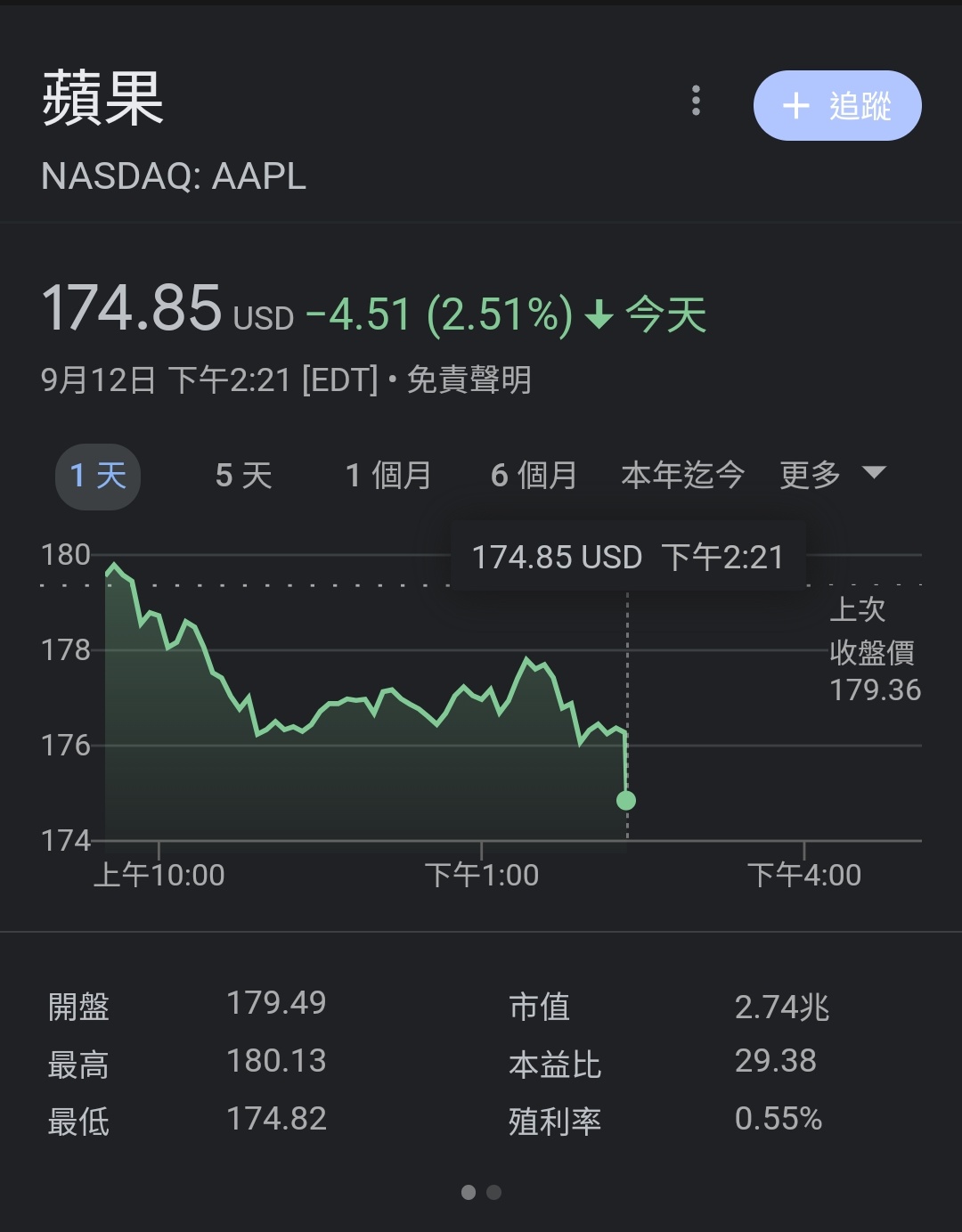Click the plus icon in 追蹤 button
The width and height of the screenshot is (962, 1232).
tap(795, 106)
